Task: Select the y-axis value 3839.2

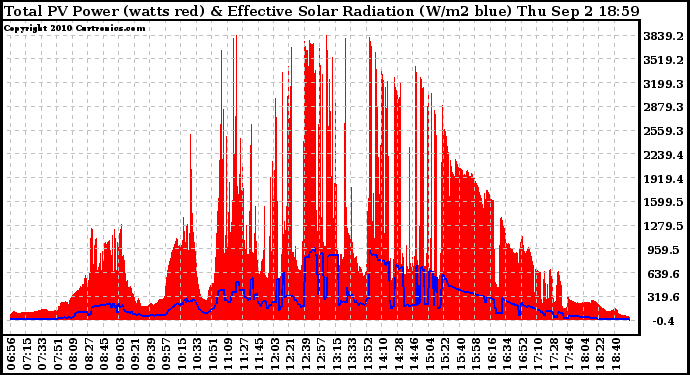Action: [663, 37]
